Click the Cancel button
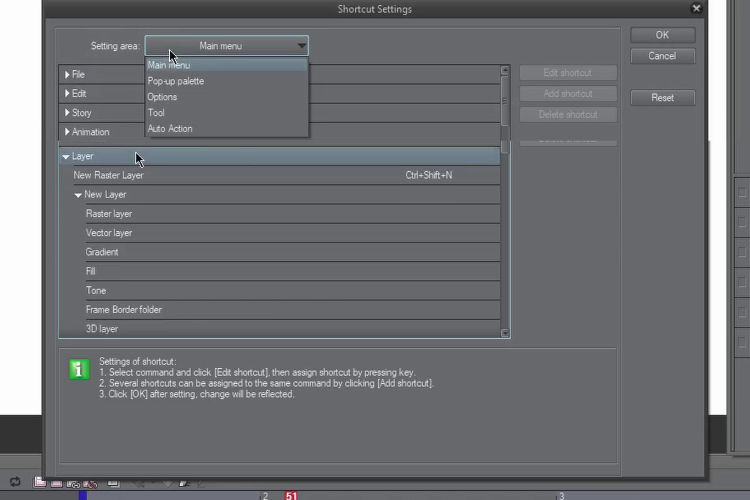 662,56
